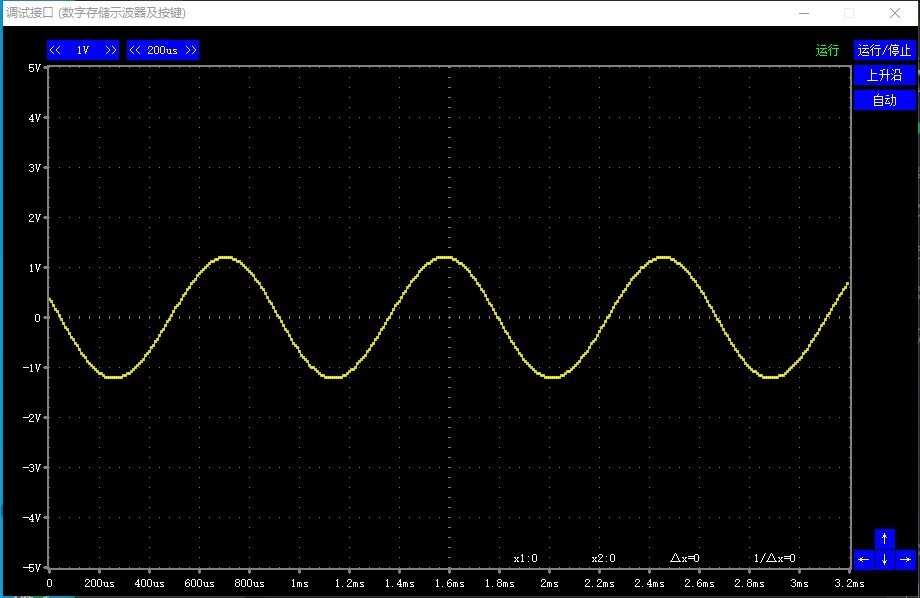This screenshot has width=920, height=598.
Task: Increase the voltage scale with >> beside 1V
Action: tap(110, 50)
